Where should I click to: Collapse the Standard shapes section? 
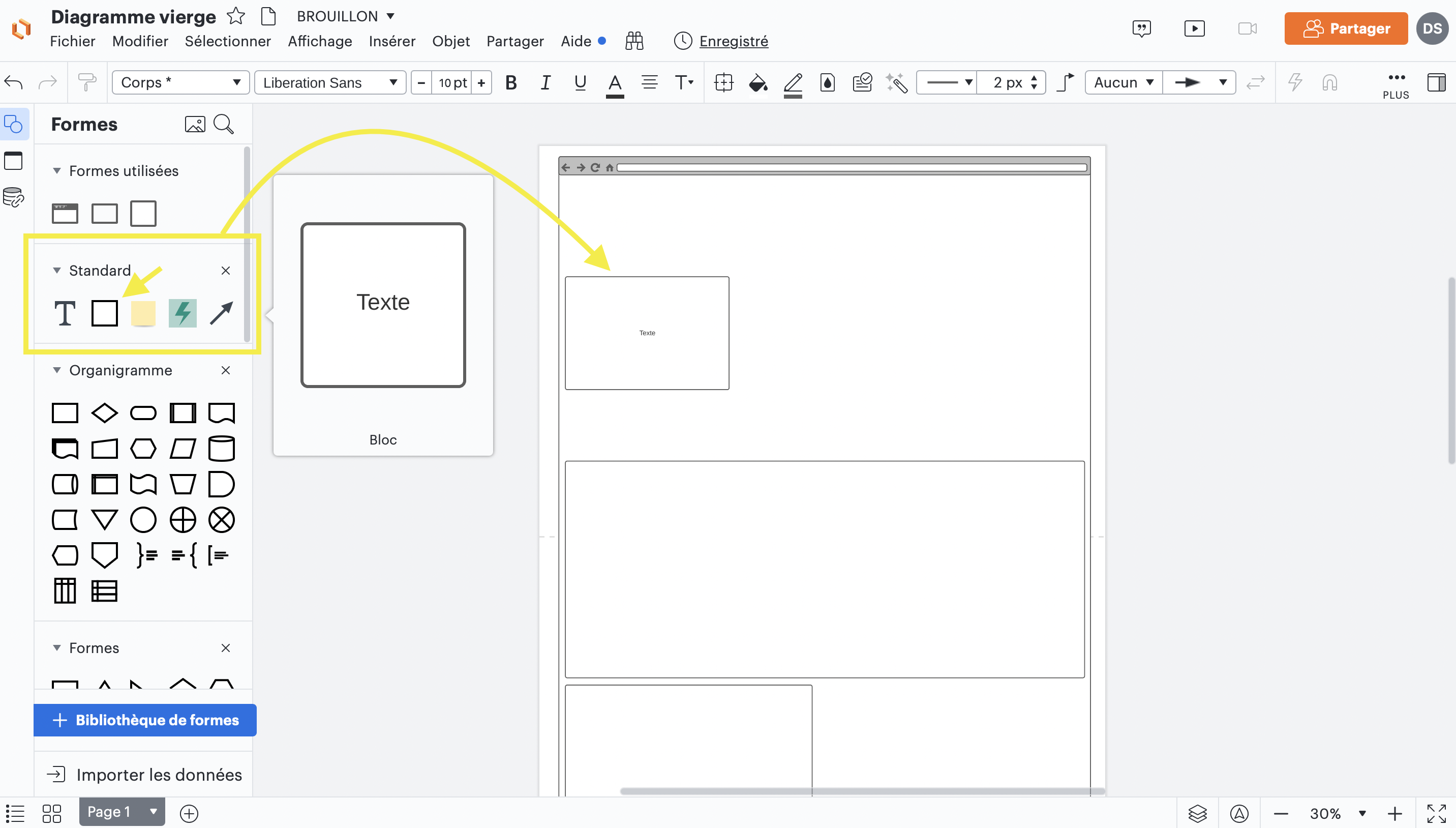(x=57, y=270)
